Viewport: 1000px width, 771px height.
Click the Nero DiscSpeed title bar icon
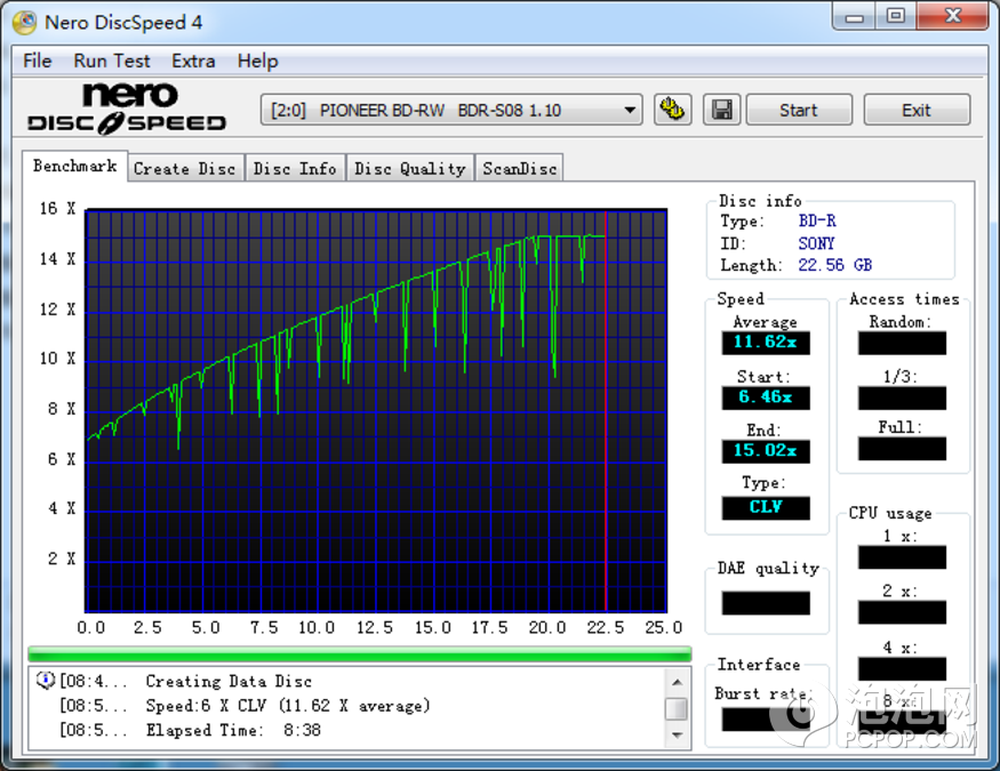[x=24, y=22]
